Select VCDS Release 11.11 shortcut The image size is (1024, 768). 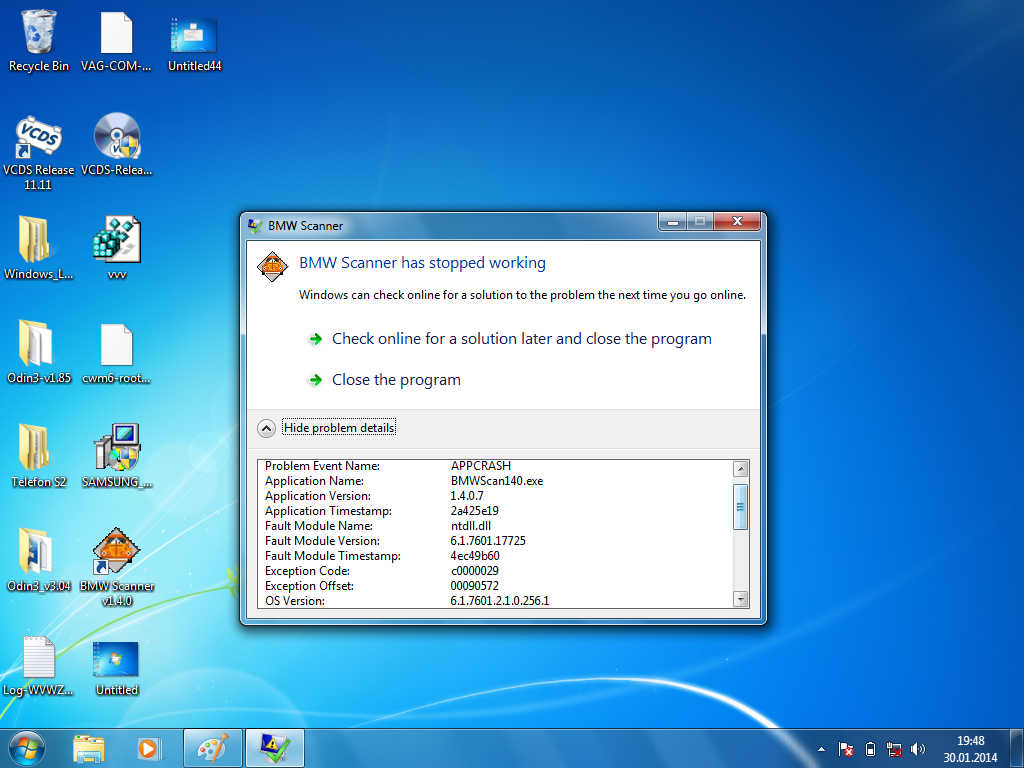click(x=39, y=152)
